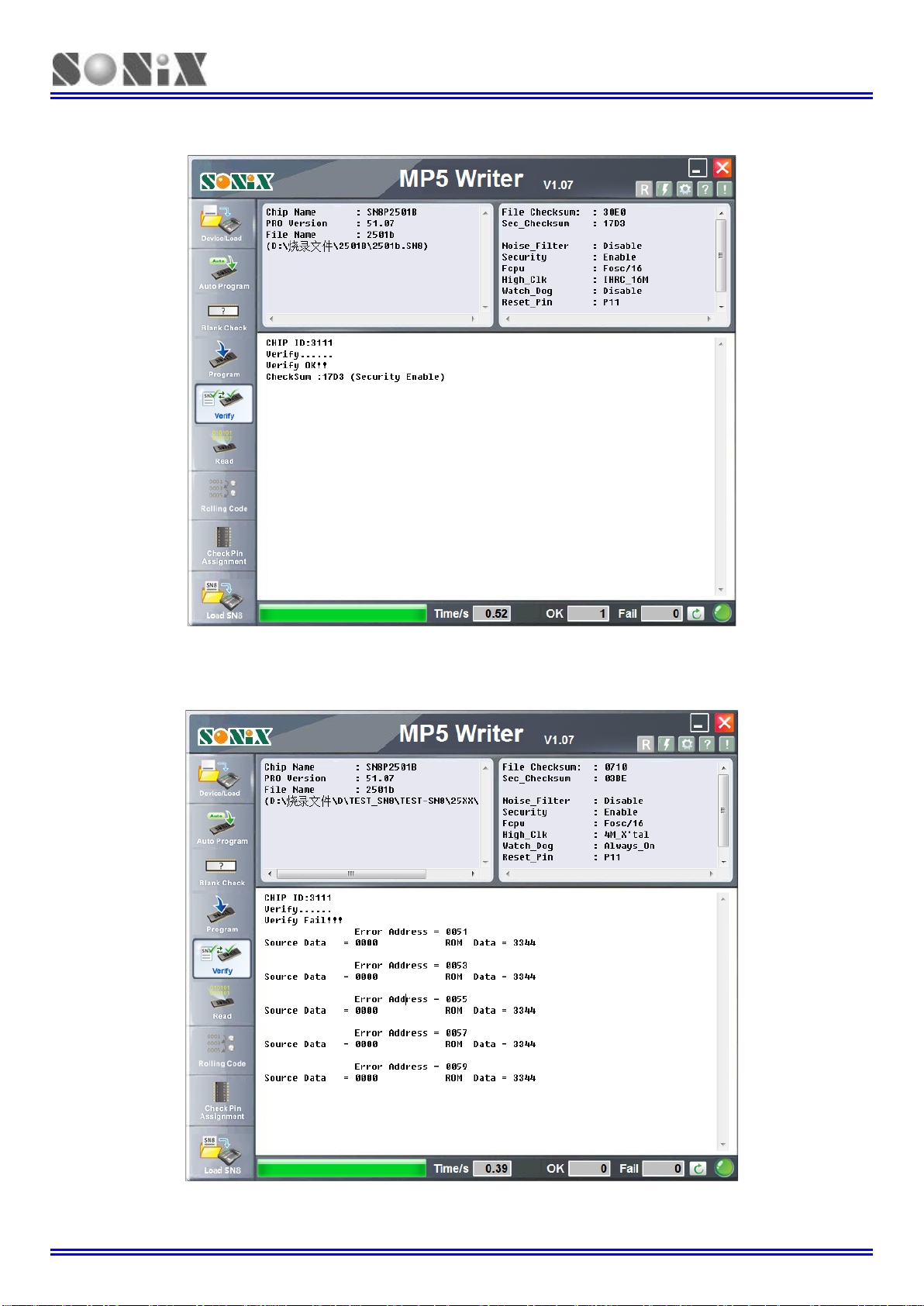The image size is (924, 1306).
Task: Select the text "Verify Fail!!!"
Action: click(x=304, y=920)
